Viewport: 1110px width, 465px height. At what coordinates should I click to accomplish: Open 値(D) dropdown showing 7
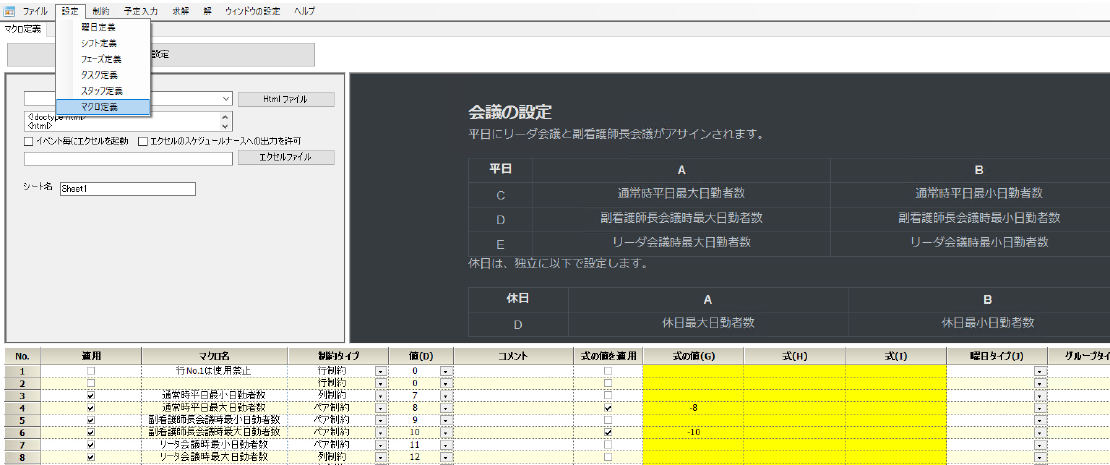(x=445, y=396)
